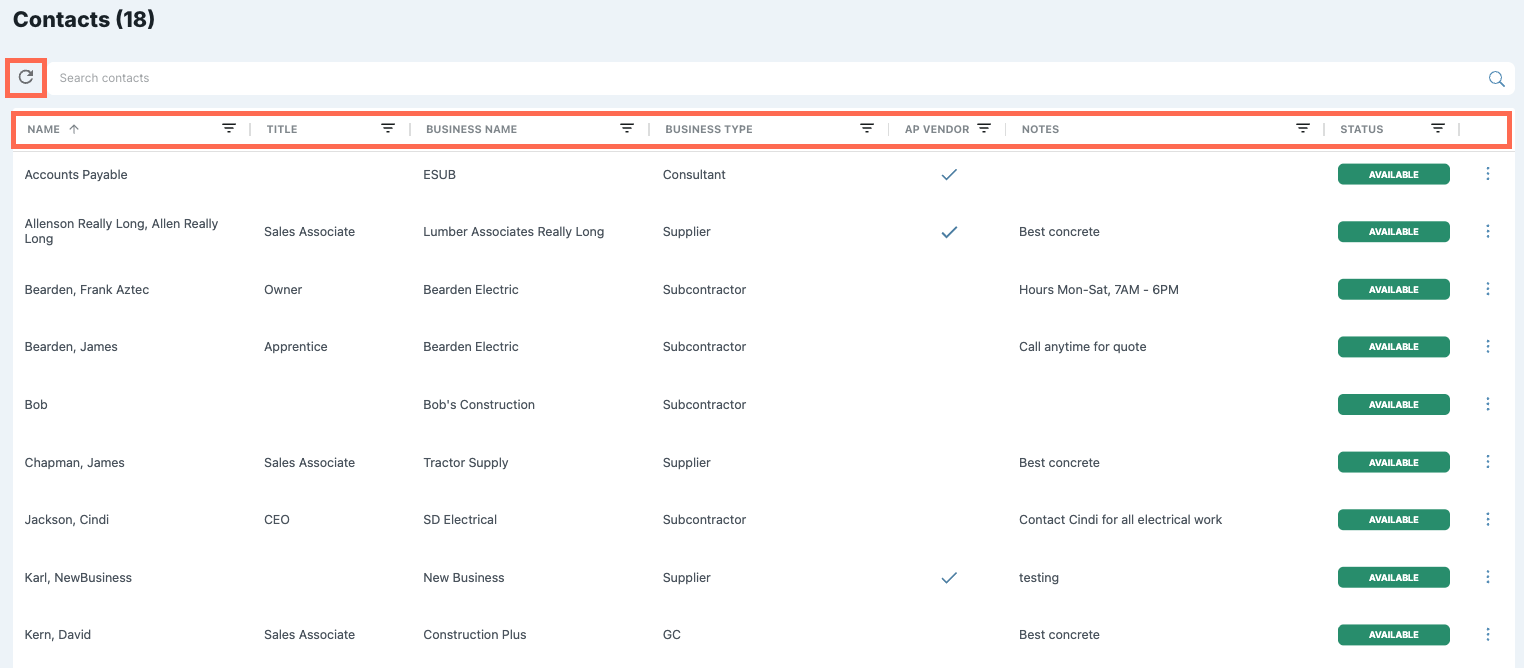Open the Jackson, Cindi row menu
This screenshot has height=668, width=1524.
tap(1488, 519)
